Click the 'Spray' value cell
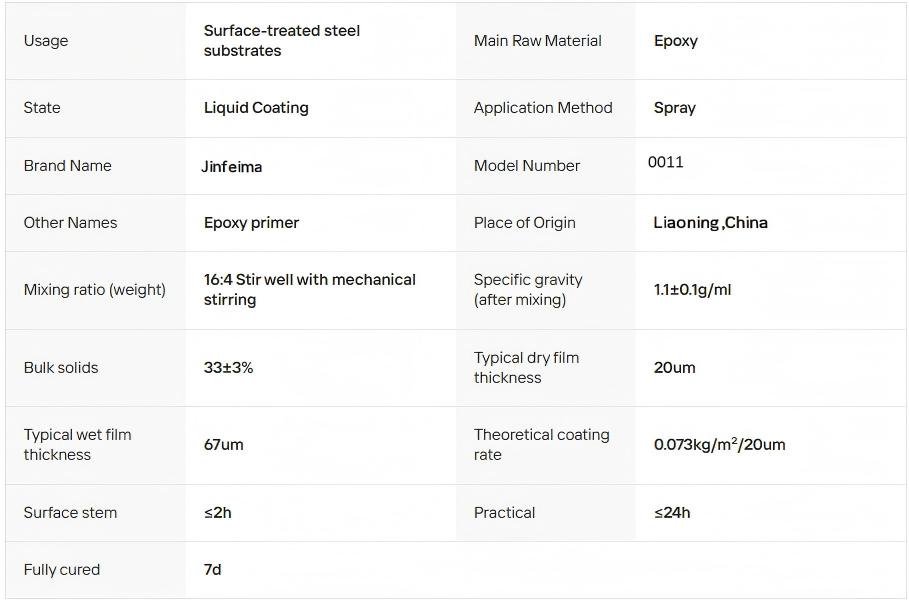909x600 pixels. tap(675, 108)
